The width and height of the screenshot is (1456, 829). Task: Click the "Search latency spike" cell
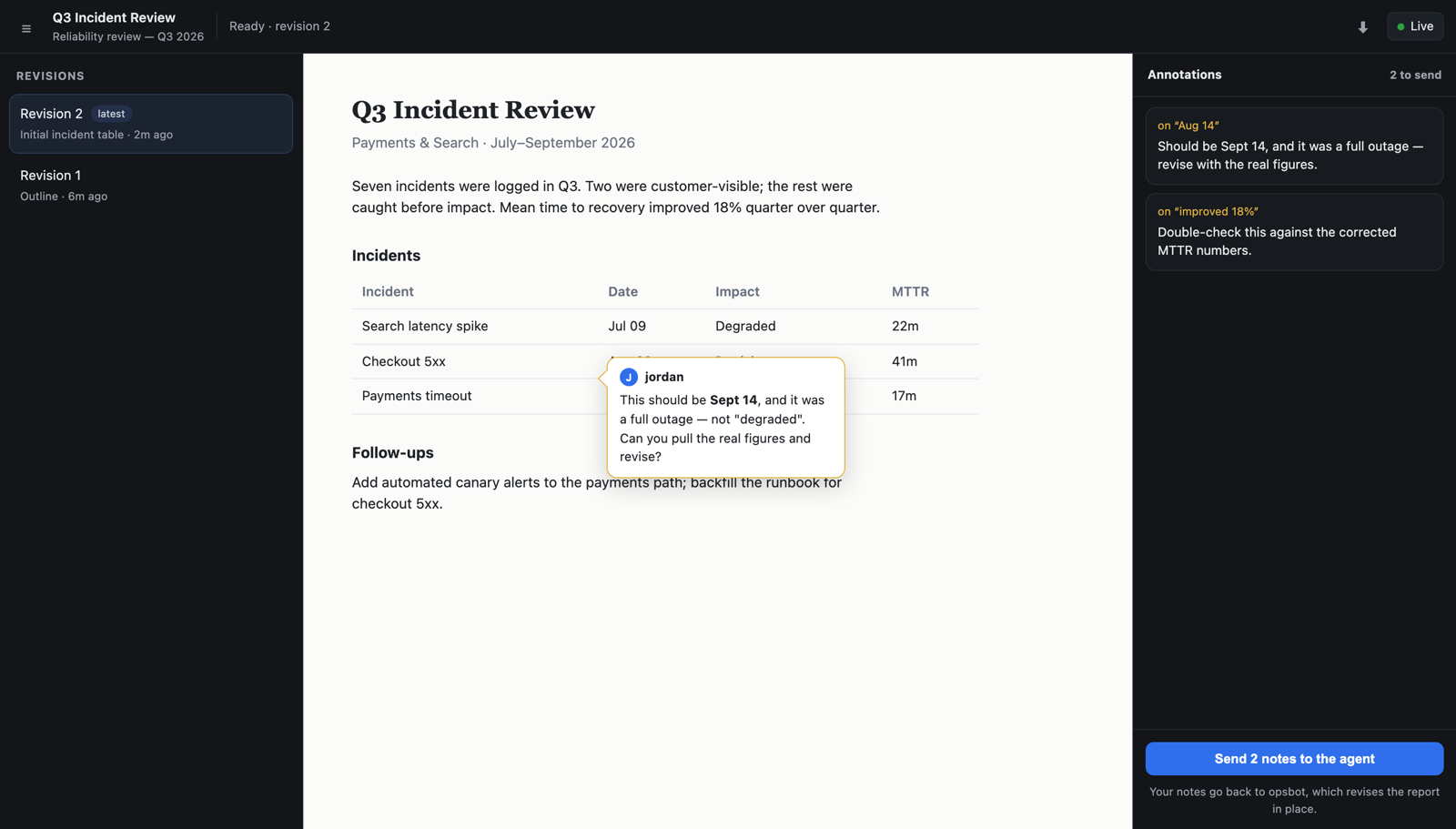tap(425, 326)
